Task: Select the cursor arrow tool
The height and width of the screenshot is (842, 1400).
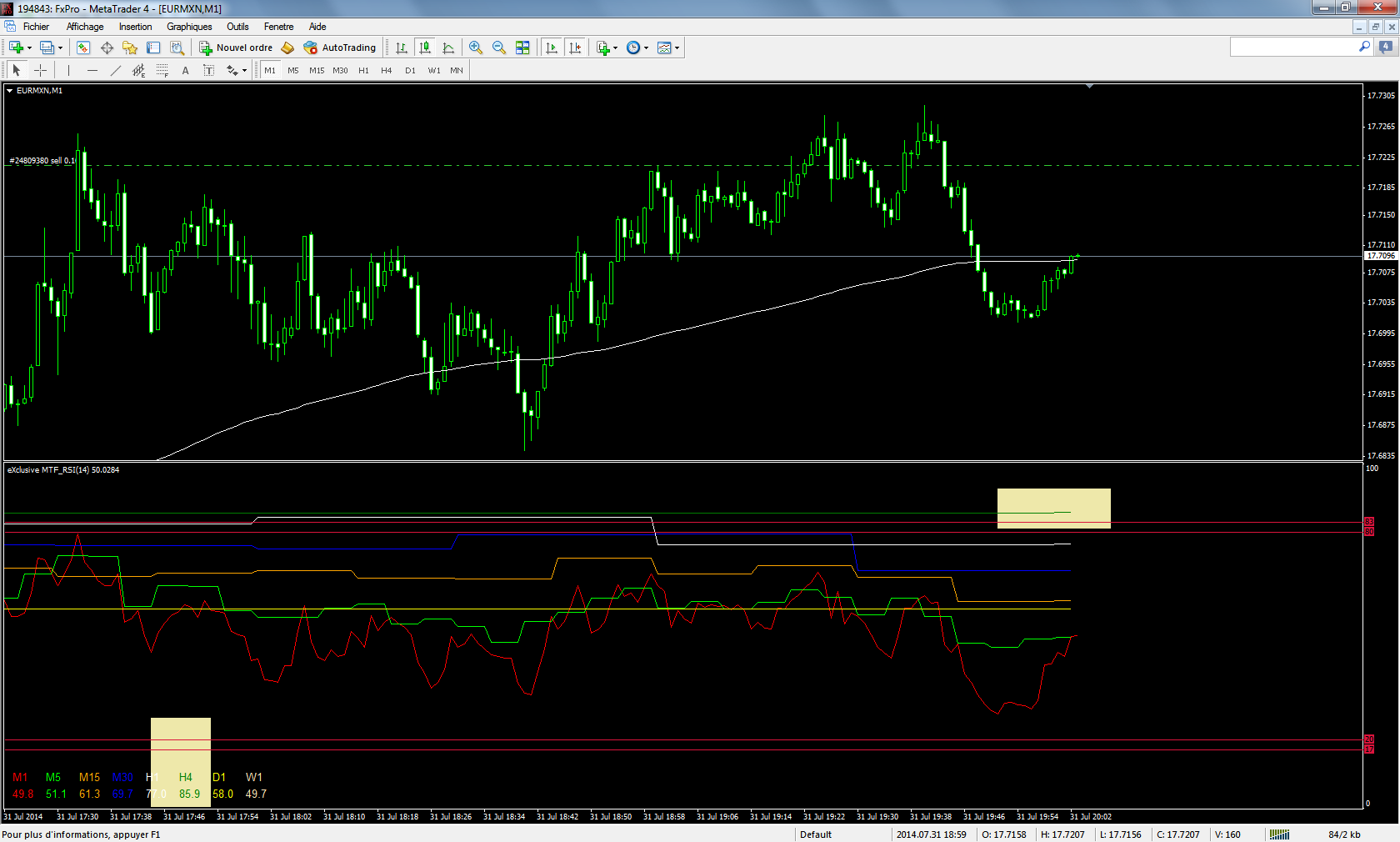Action: (x=17, y=70)
